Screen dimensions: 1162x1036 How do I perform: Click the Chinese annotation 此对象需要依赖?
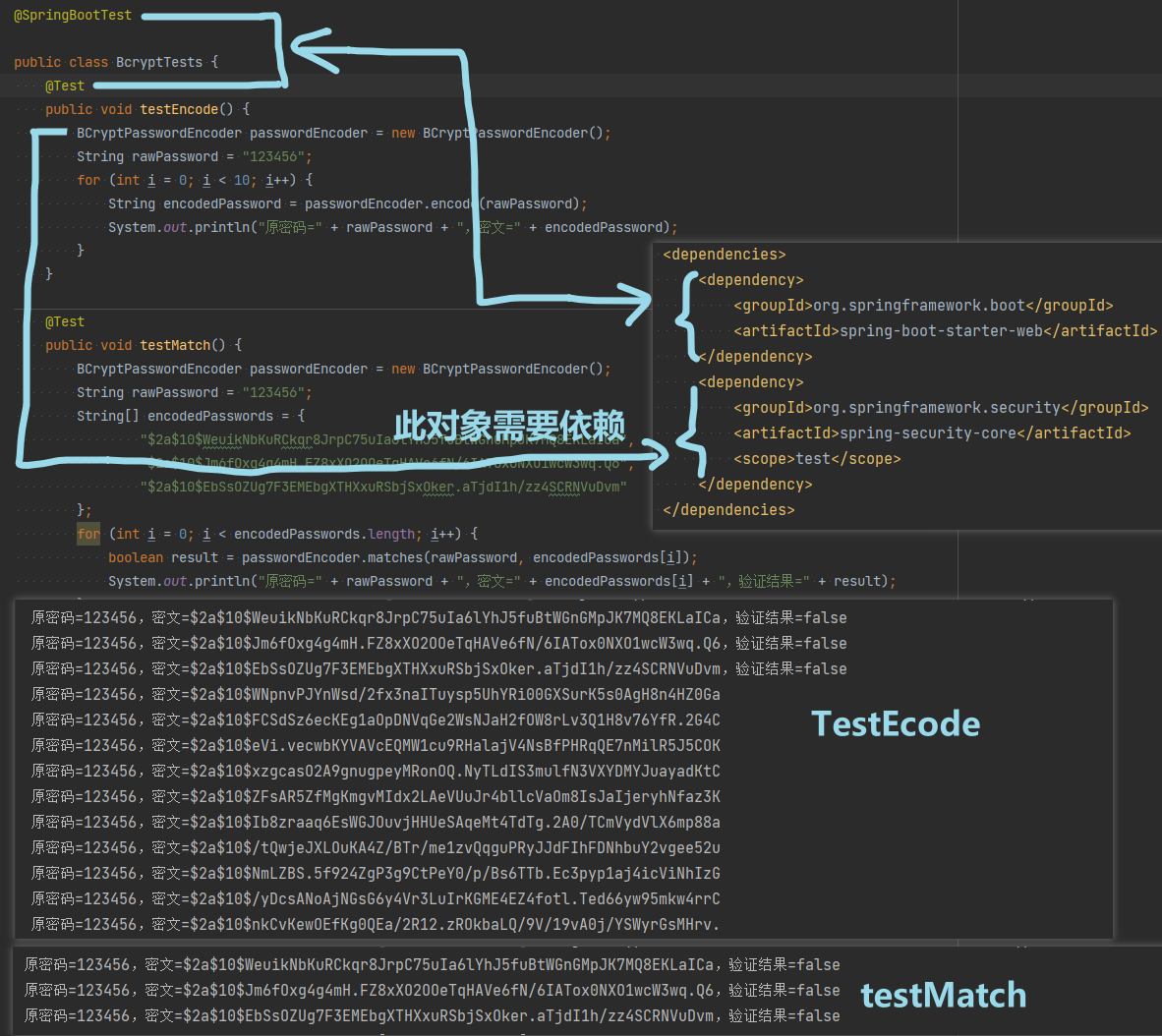coord(509,426)
